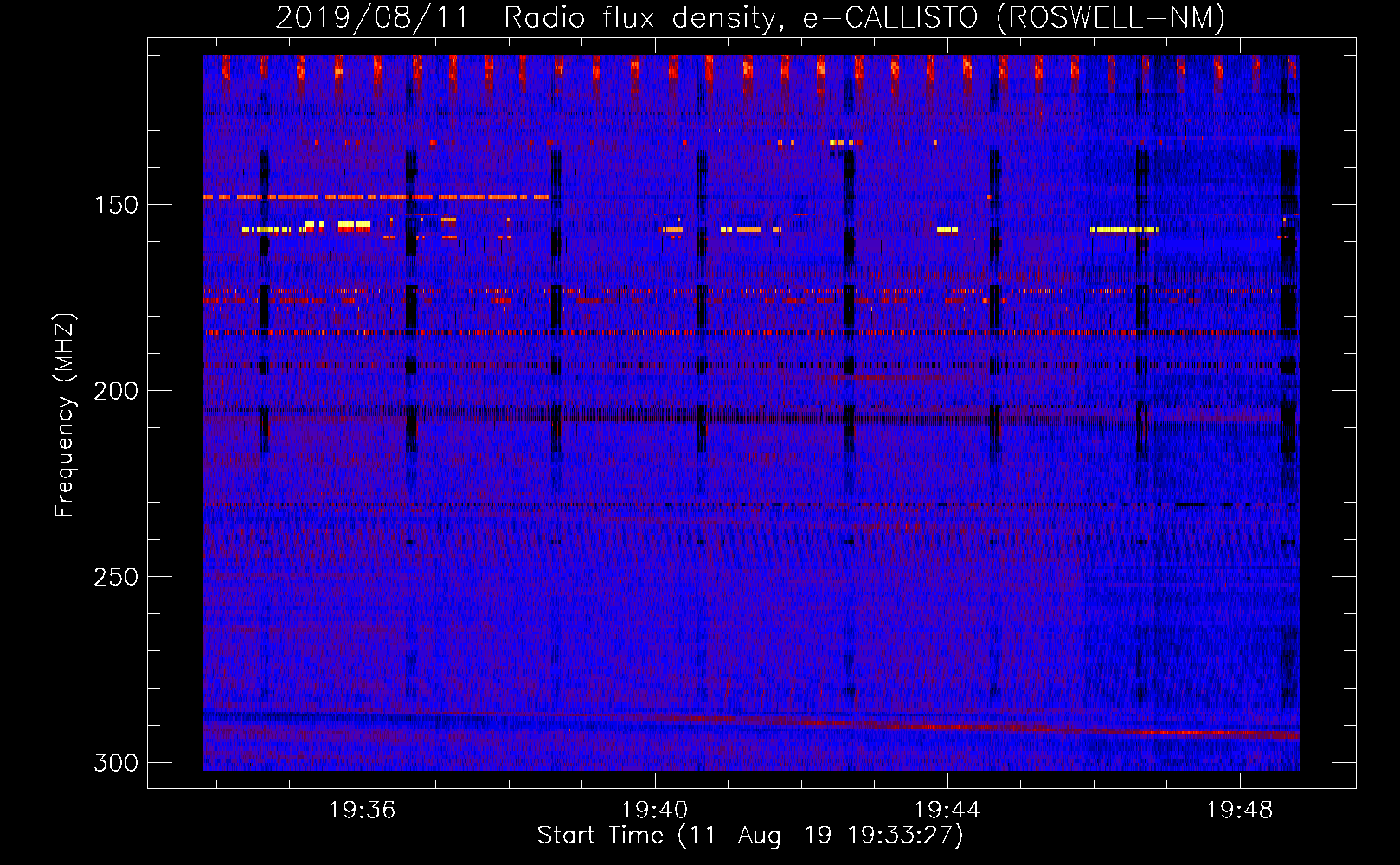Click the 'Start Time (11-Aug-19 19:33:27)' caption
This screenshot has height=865, width=1400.
(x=750, y=836)
